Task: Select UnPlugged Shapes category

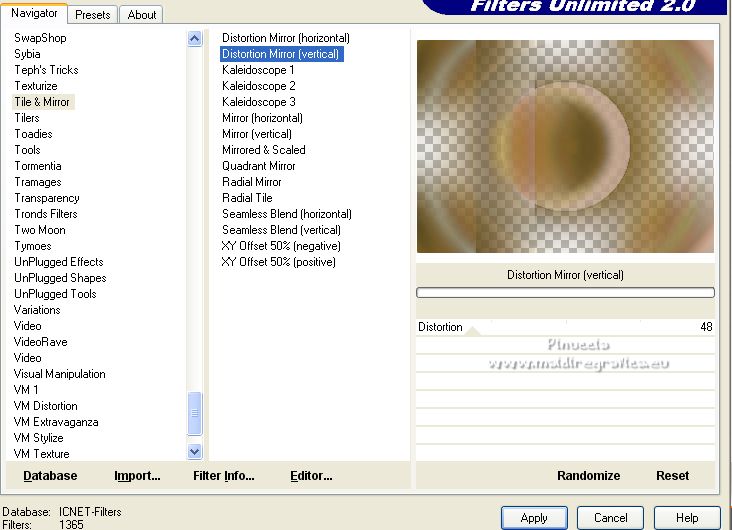Action: (x=60, y=278)
